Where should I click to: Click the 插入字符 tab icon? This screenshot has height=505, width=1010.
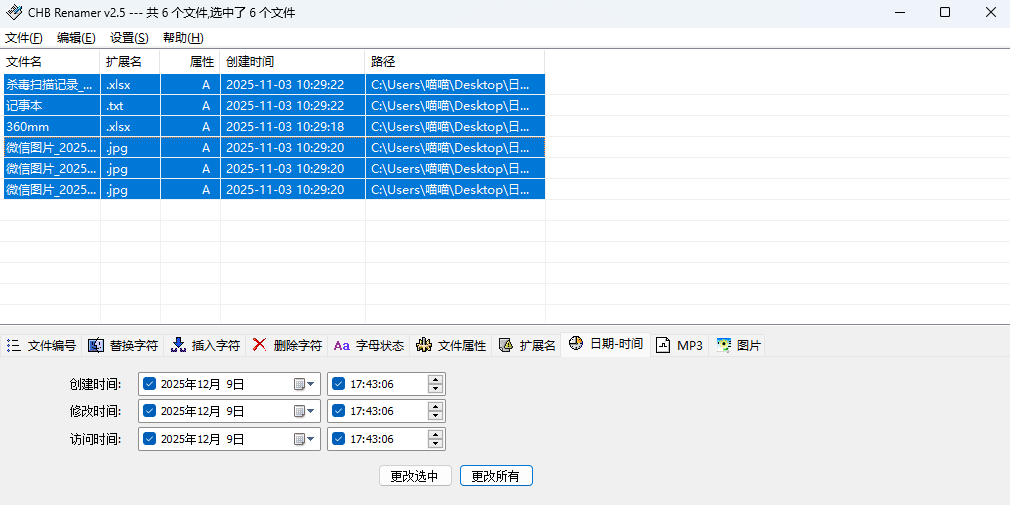coord(178,345)
